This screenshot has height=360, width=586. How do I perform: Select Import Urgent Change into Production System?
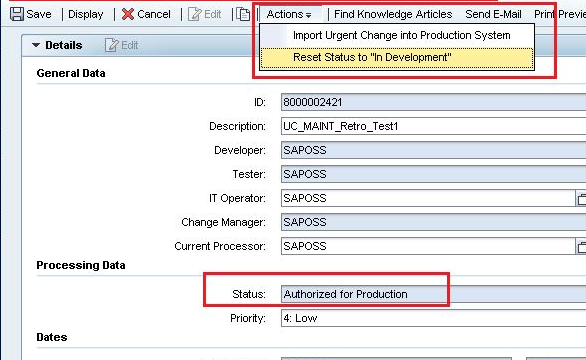[x=401, y=35]
